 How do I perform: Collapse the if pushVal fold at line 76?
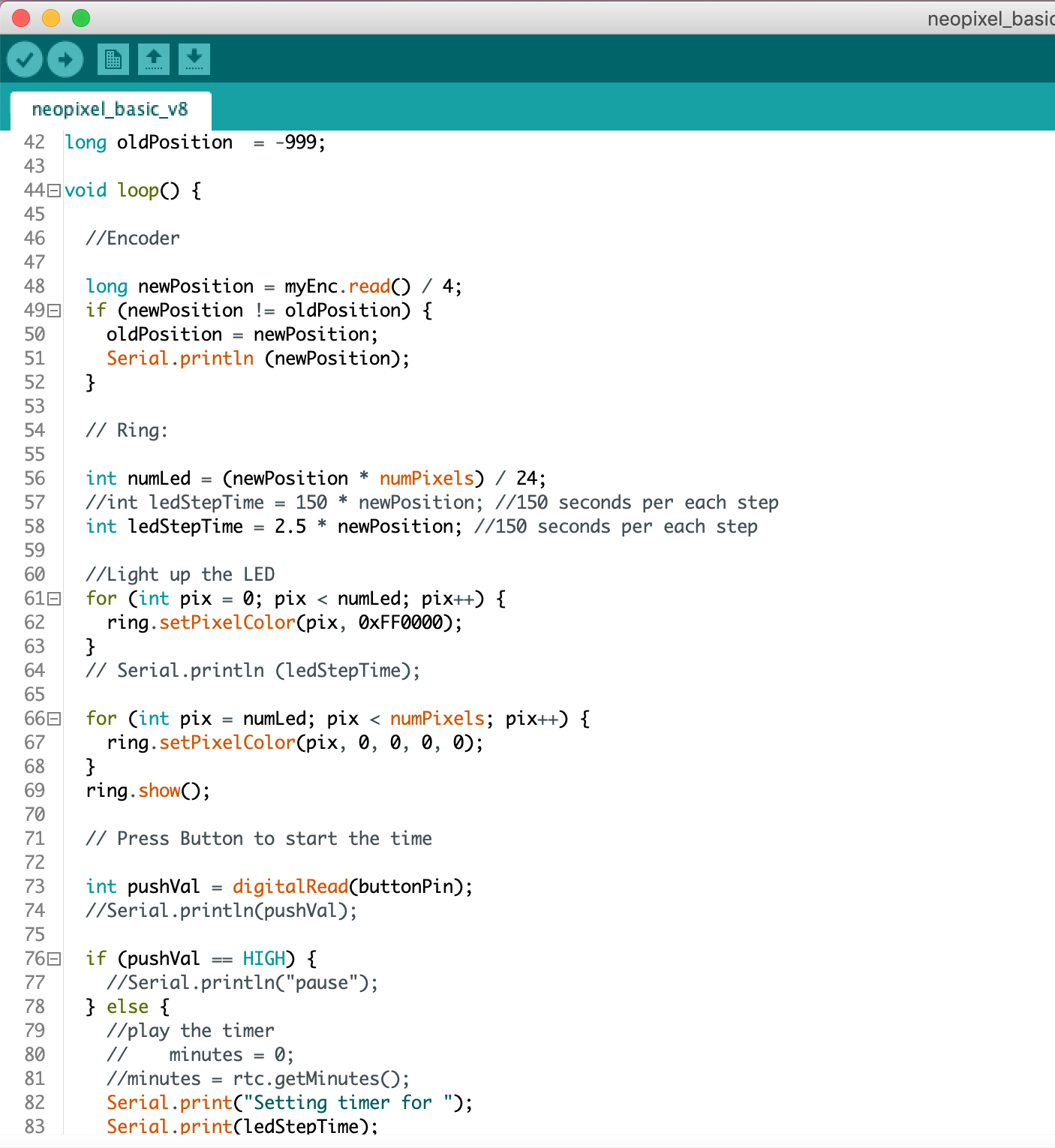(x=54, y=959)
